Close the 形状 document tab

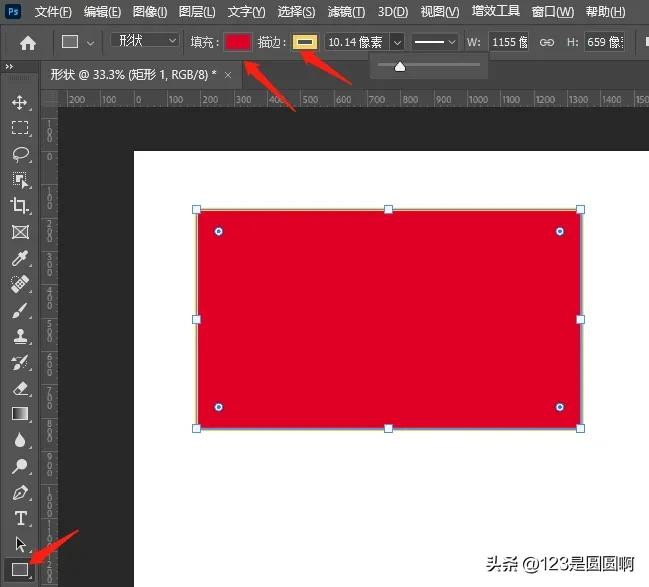point(228,75)
